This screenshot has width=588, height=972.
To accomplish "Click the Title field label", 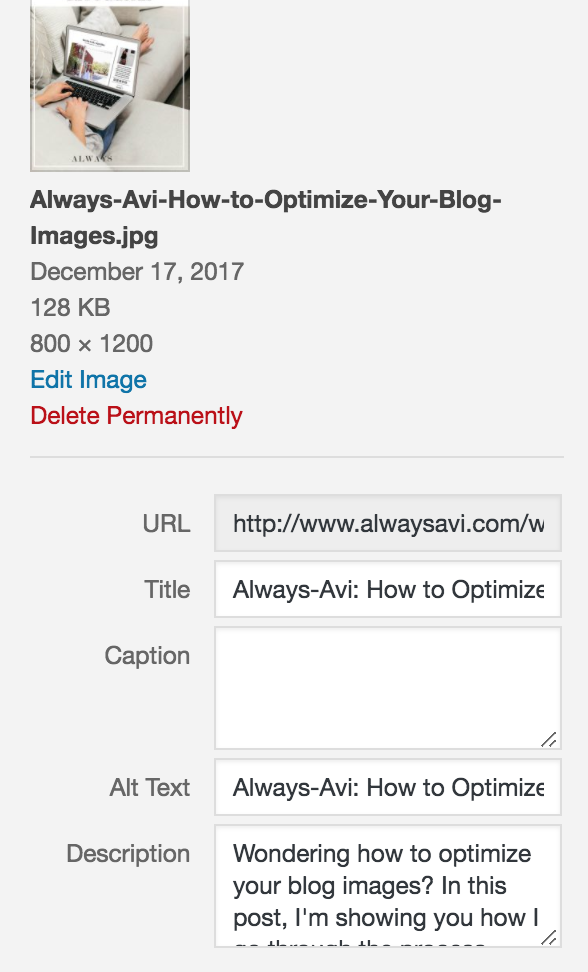I will 167,590.
